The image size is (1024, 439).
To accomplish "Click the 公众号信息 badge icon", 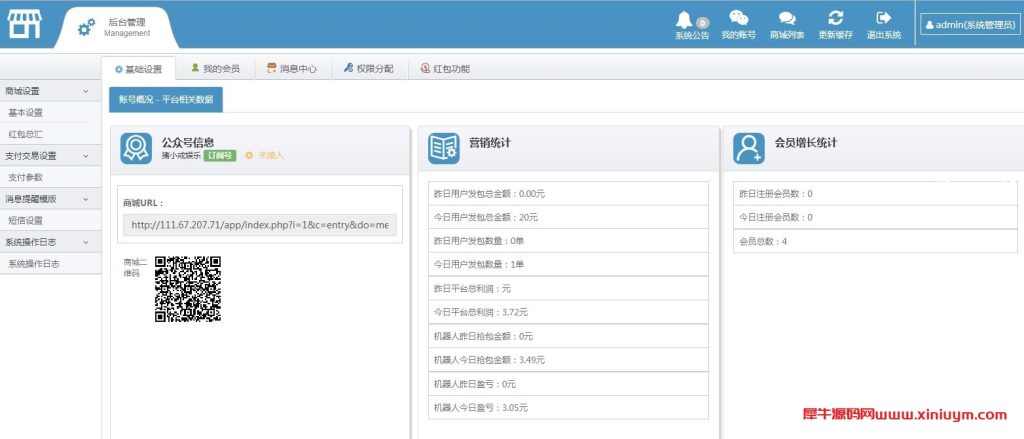I will [136, 148].
